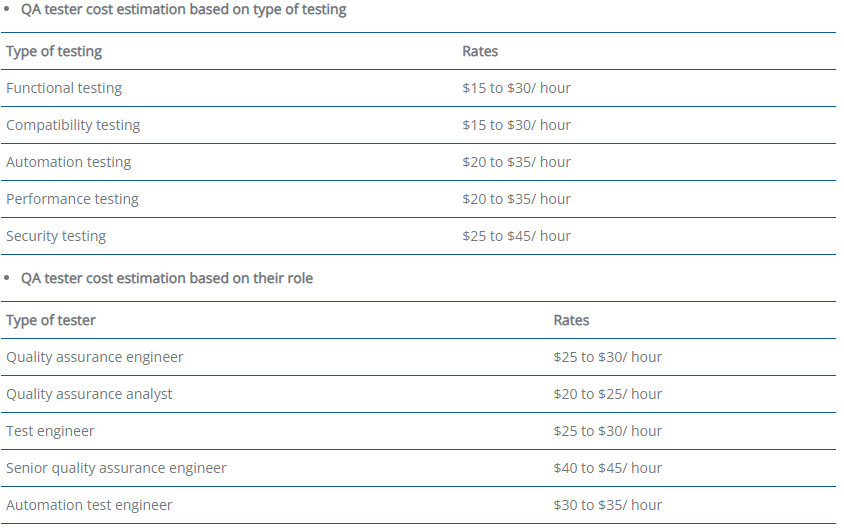Screen dimensions: 844x528
Task: Click heading about type of testing estimation
Action: [184, 10]
